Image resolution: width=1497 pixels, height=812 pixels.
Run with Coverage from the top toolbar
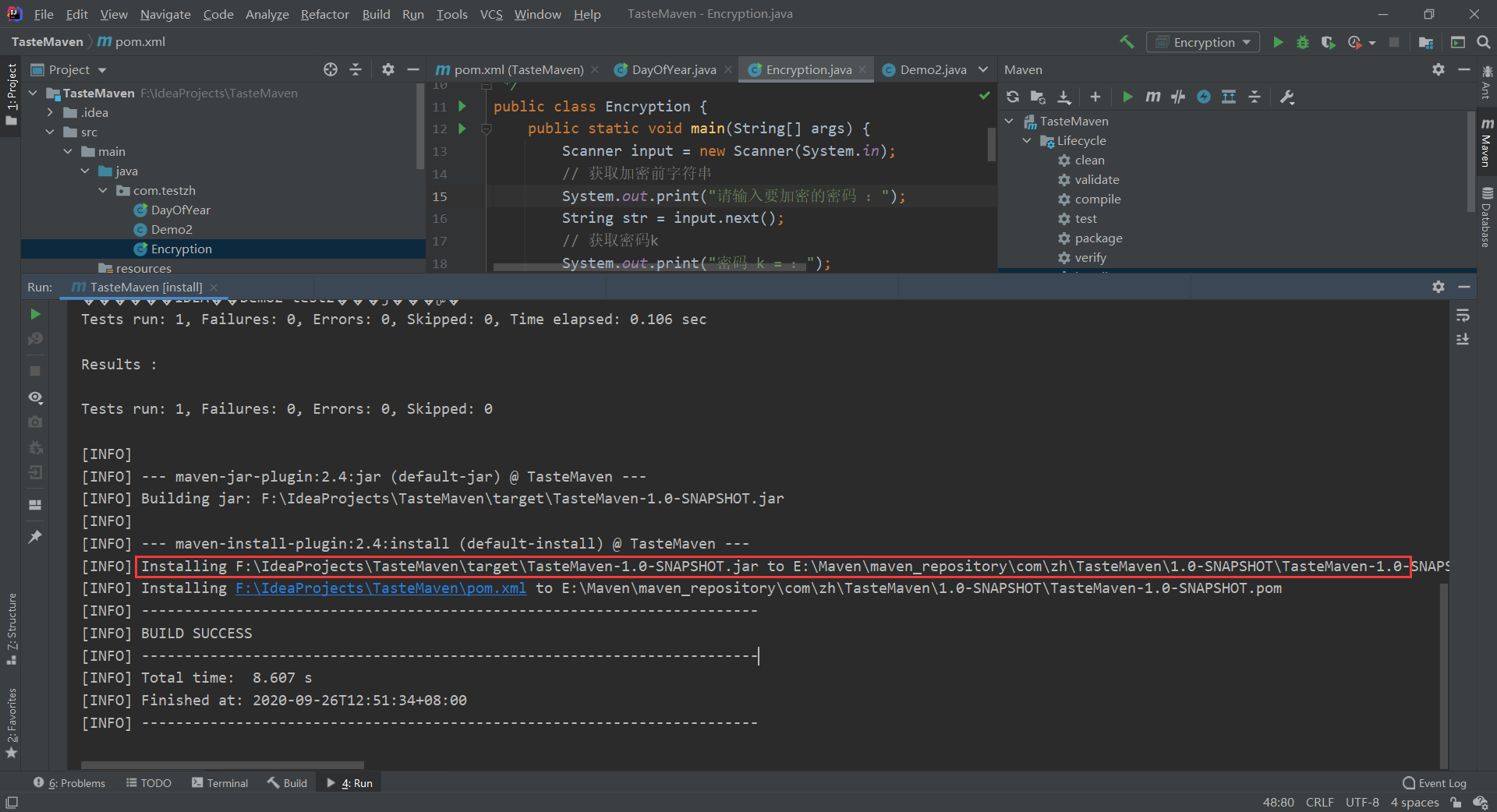(1329, 42)
